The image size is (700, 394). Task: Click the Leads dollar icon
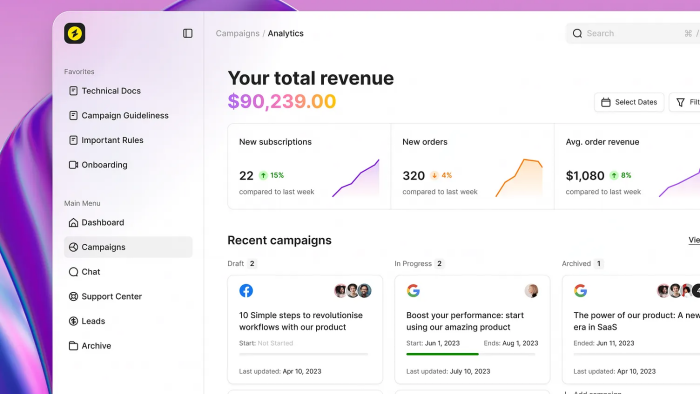pyautogui.click(x=73, y=321)
